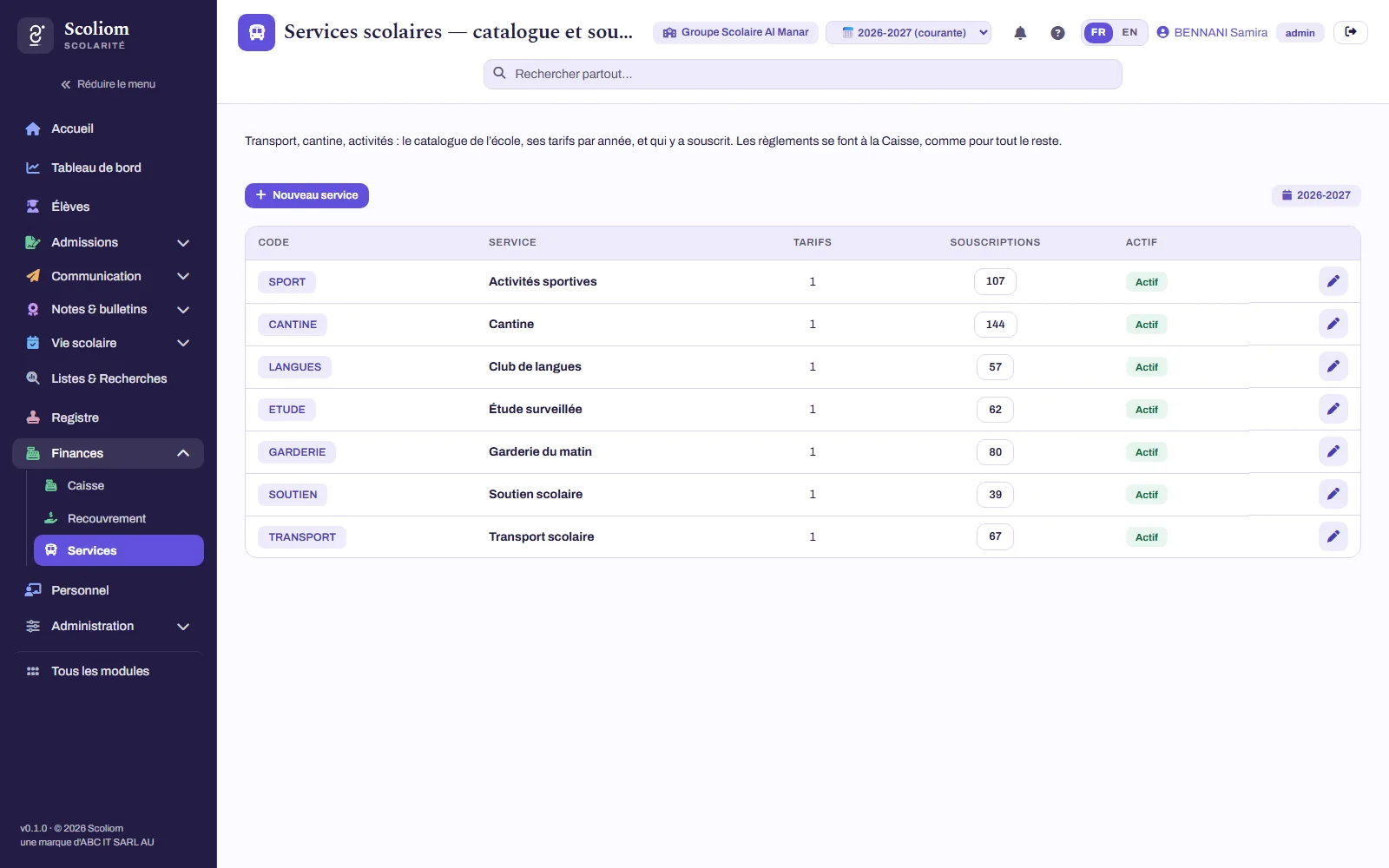1389x868 pixels.
Task: Switch language to EN
Action: pos(1129,32)
